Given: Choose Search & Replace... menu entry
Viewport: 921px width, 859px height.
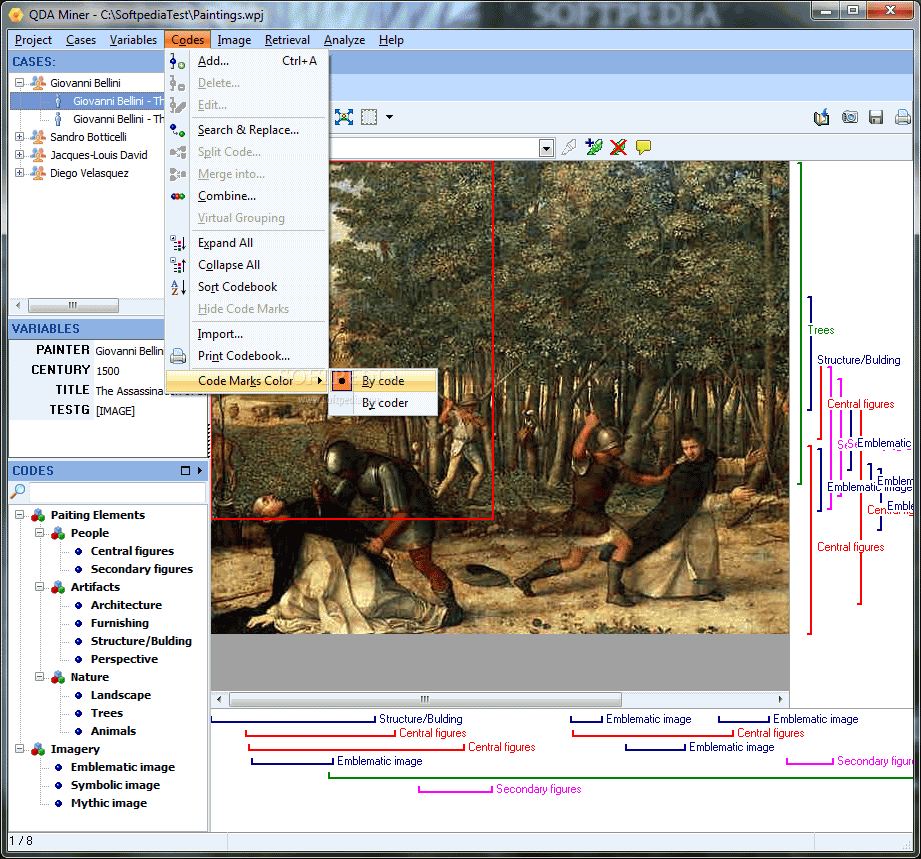Looking at the screenshot, I should click(247, 130).
